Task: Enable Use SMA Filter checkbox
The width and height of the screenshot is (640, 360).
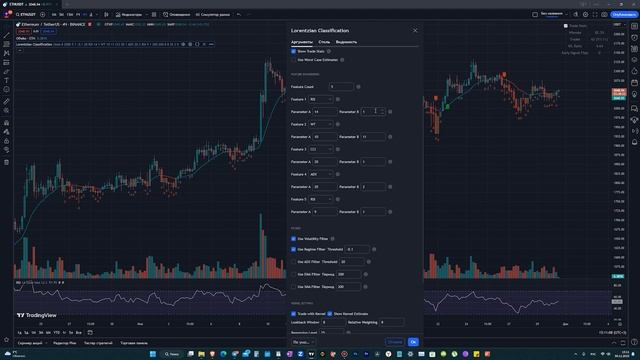Action: click(x=293, y=287)
